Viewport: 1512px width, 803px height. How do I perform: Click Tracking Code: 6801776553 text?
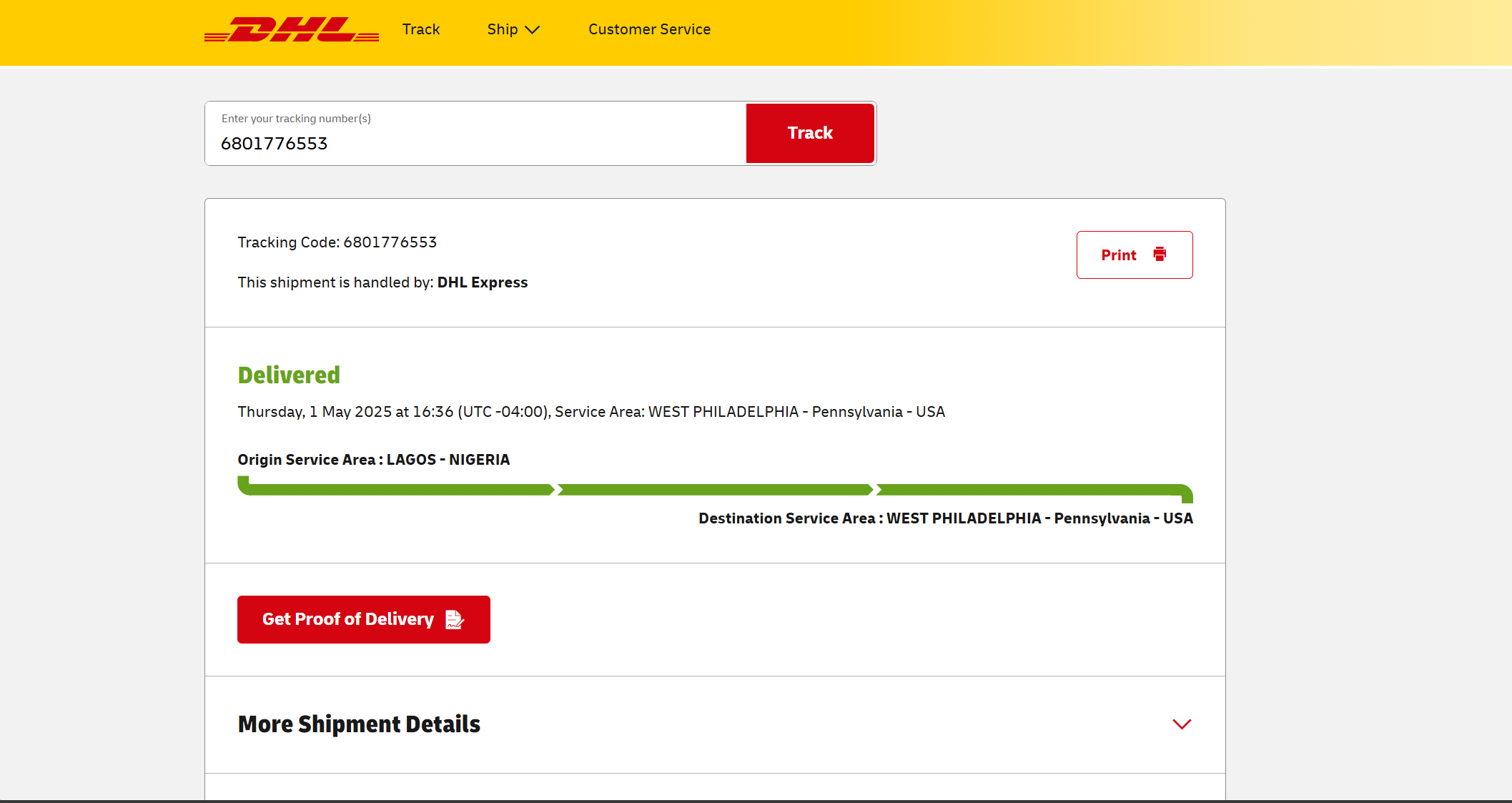pyautogui.click(x=337, y=242)
